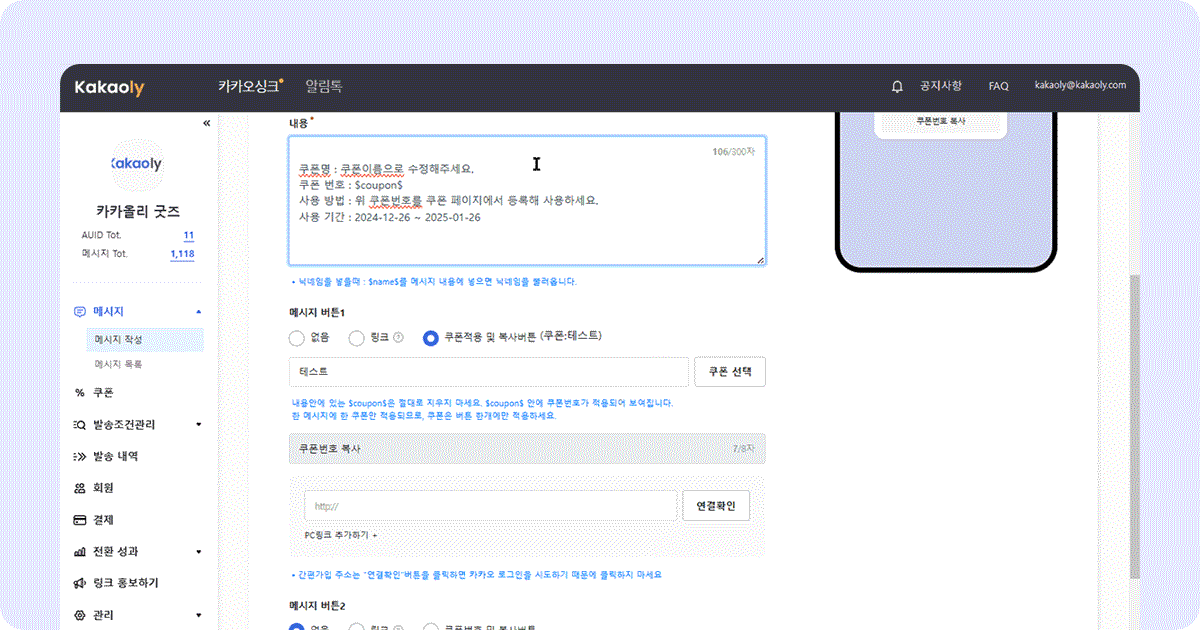Open 결제 via credit card icon
This screenshot has height=630, width=1200.
(80, 520)
